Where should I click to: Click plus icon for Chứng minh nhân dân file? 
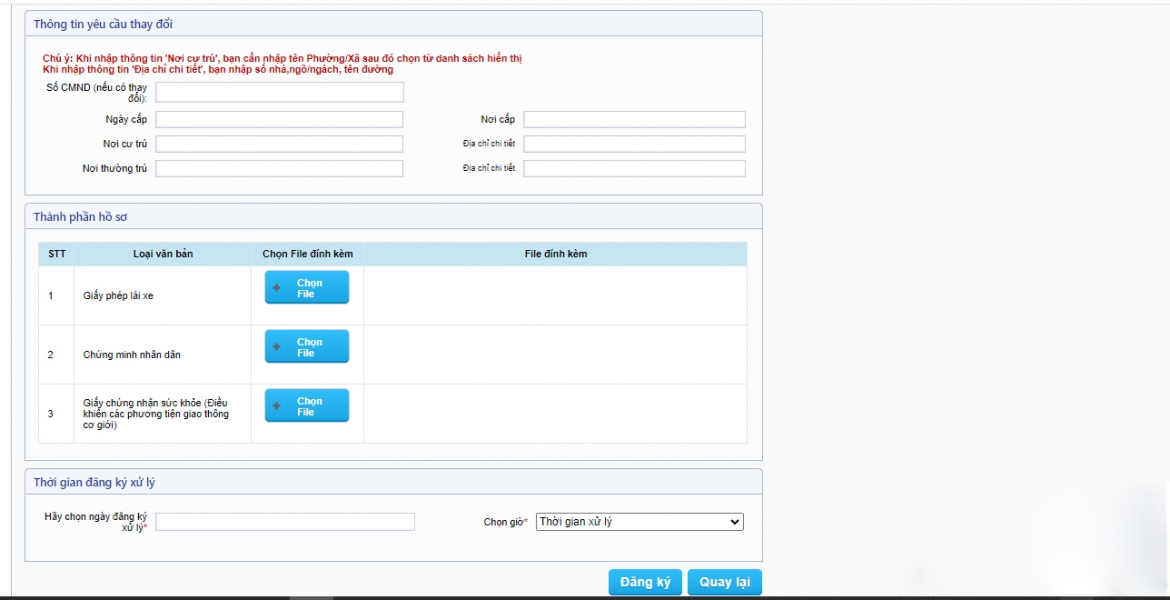click(x=277, y=347)
